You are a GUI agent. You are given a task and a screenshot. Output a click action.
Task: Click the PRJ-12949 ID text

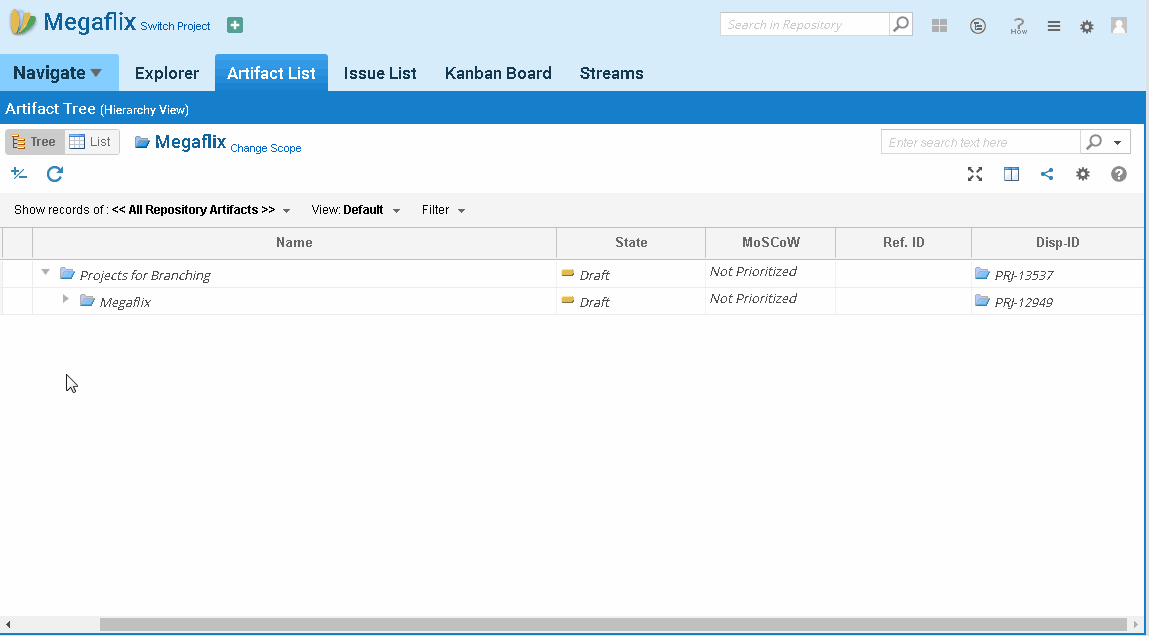pyautogui.click(x=1024, y=302)
